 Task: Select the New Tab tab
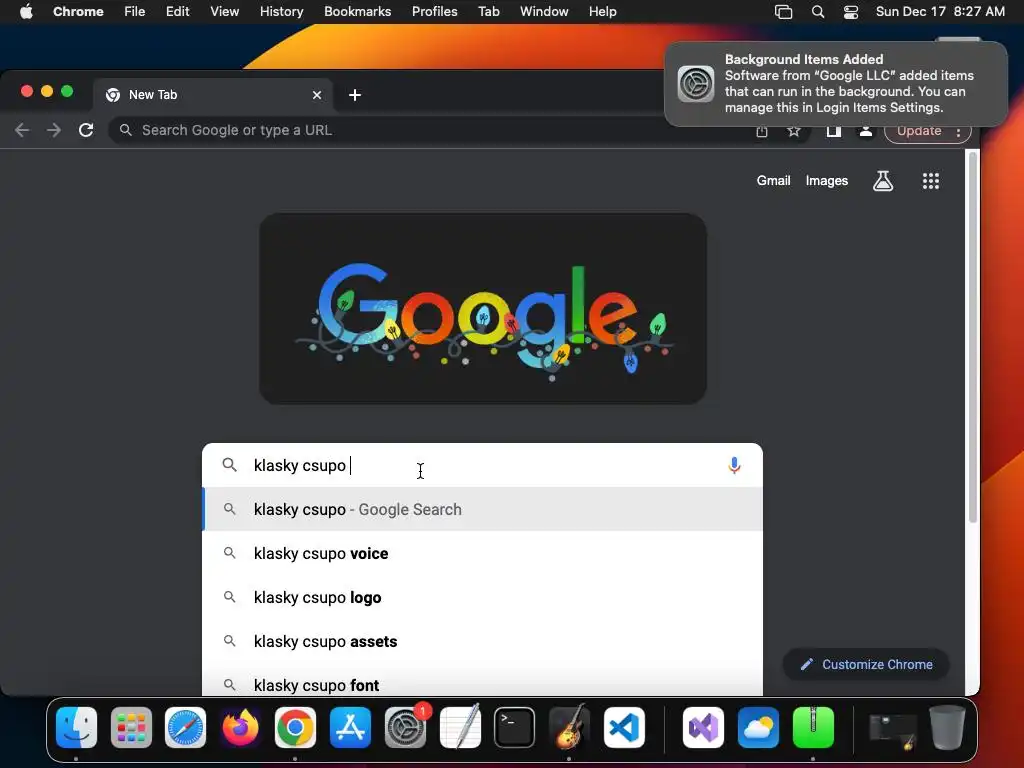(212, 95)
